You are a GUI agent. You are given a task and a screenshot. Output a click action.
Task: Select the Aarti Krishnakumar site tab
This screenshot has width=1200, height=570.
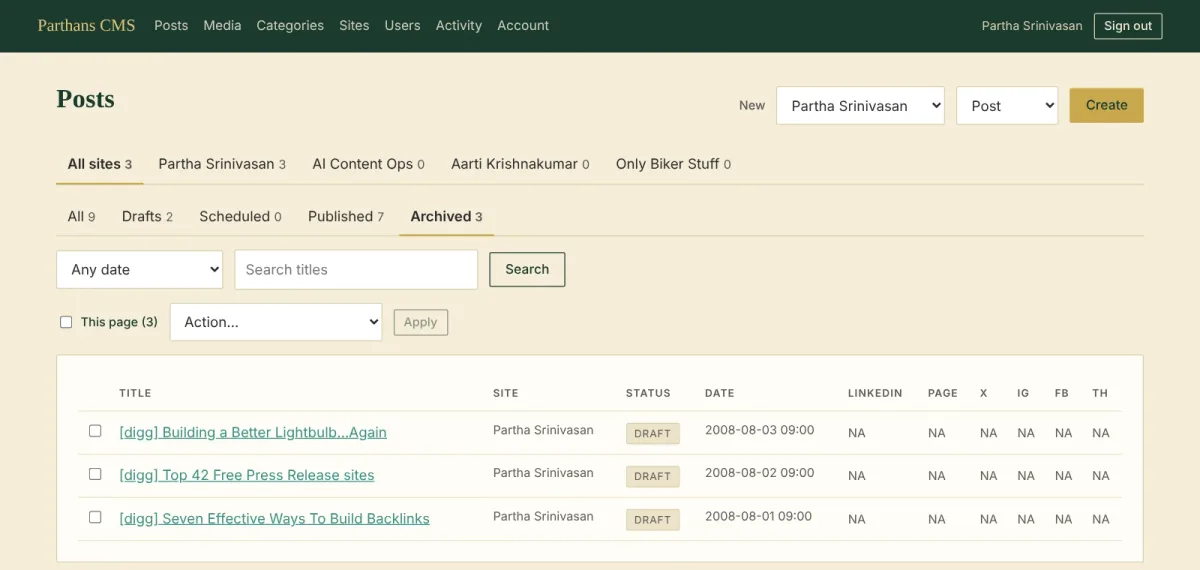coord(520,164)
